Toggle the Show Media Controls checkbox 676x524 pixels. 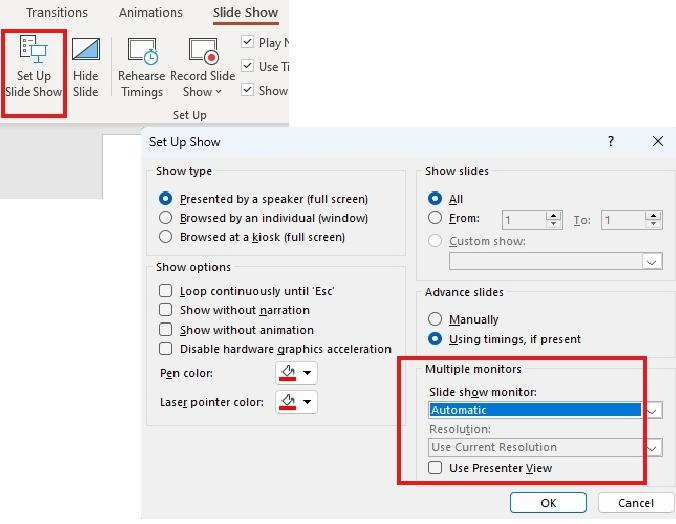coord(247,90)
